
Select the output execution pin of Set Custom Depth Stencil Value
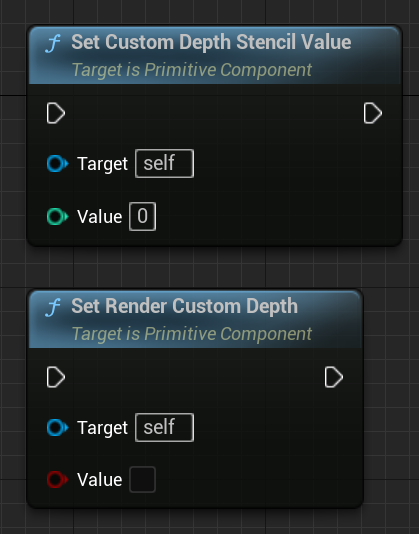coord(373,113)
